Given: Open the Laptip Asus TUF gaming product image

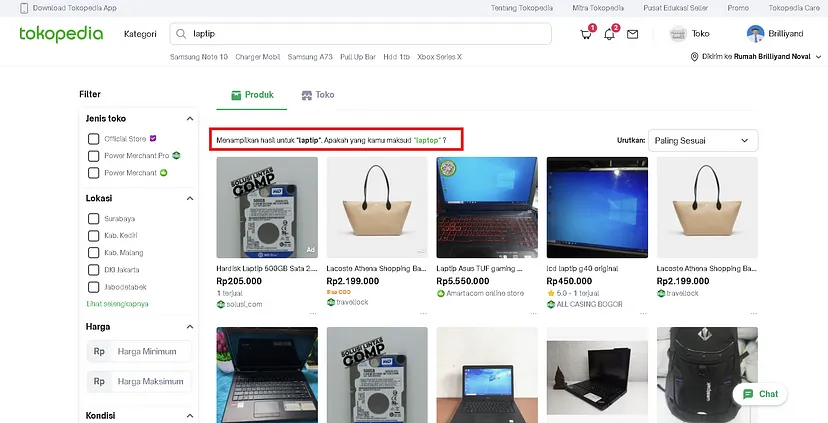Looking at the screenshot, I should coord(487,208).
